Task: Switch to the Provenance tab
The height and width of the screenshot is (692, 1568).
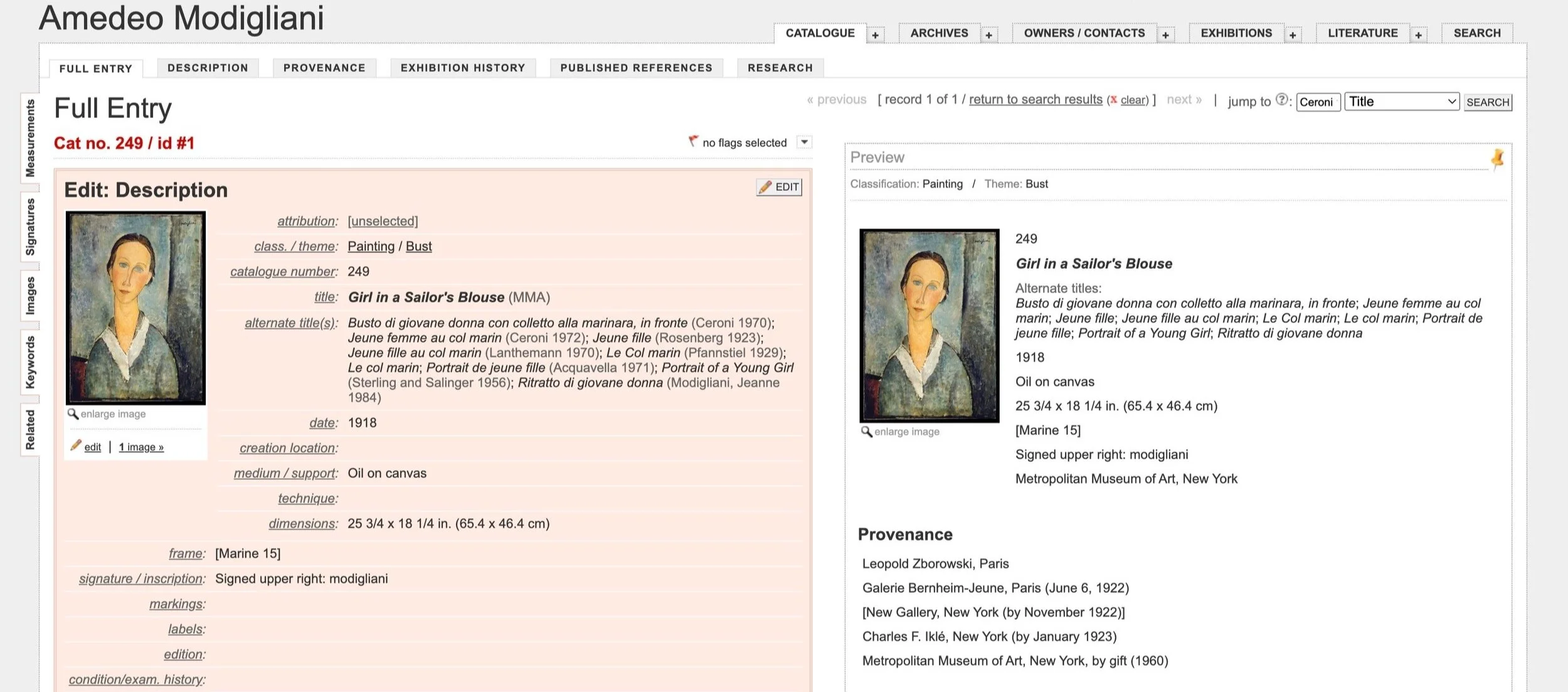Action: [324, 68]
